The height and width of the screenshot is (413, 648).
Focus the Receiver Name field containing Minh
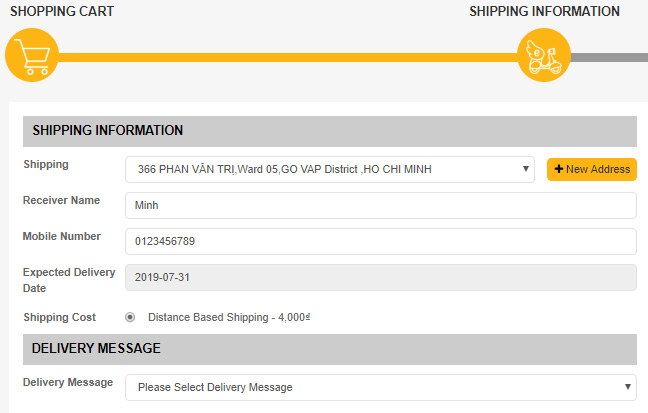381,205
